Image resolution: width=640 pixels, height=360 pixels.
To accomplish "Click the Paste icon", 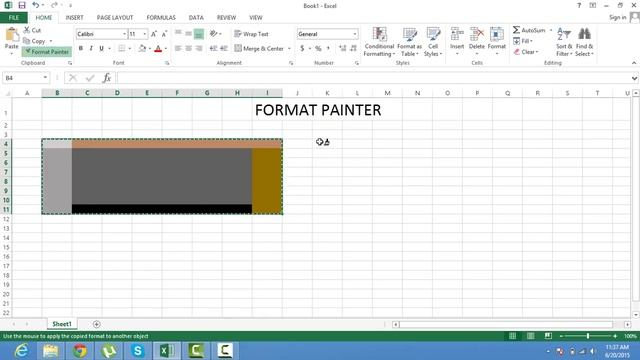I will [x=12, y=35].
